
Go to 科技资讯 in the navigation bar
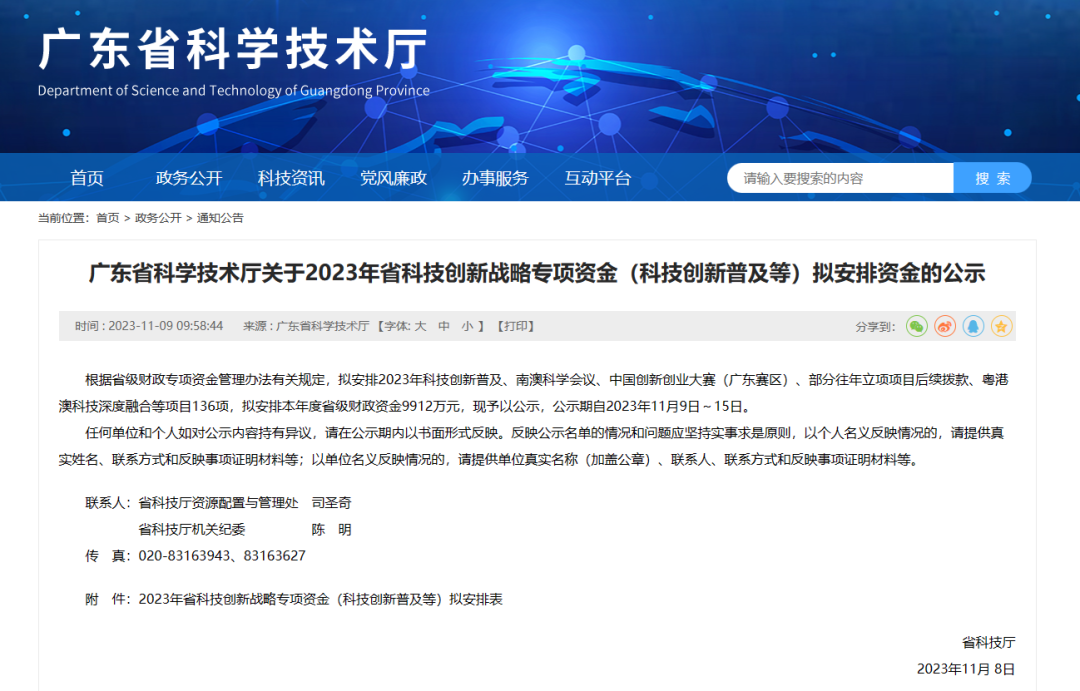[x=291, y=178]
